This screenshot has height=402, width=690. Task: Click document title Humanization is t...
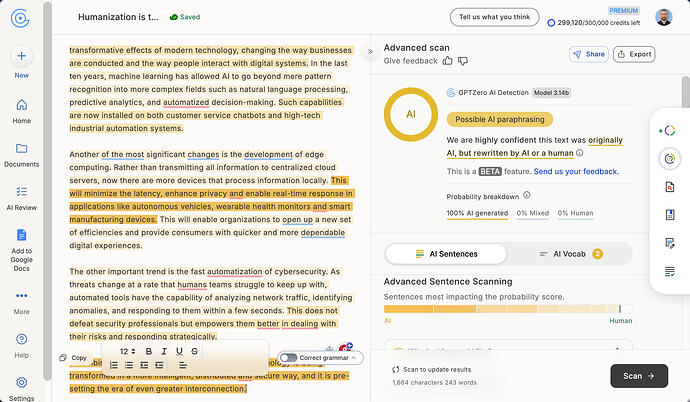point(118,17)
